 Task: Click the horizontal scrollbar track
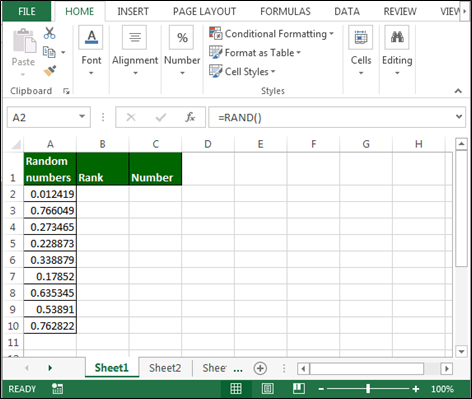[432, 369]
